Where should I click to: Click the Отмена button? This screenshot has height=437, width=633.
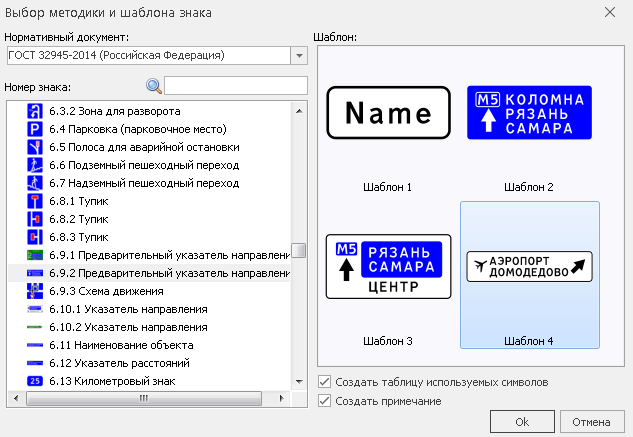click(x=592, y=421)
